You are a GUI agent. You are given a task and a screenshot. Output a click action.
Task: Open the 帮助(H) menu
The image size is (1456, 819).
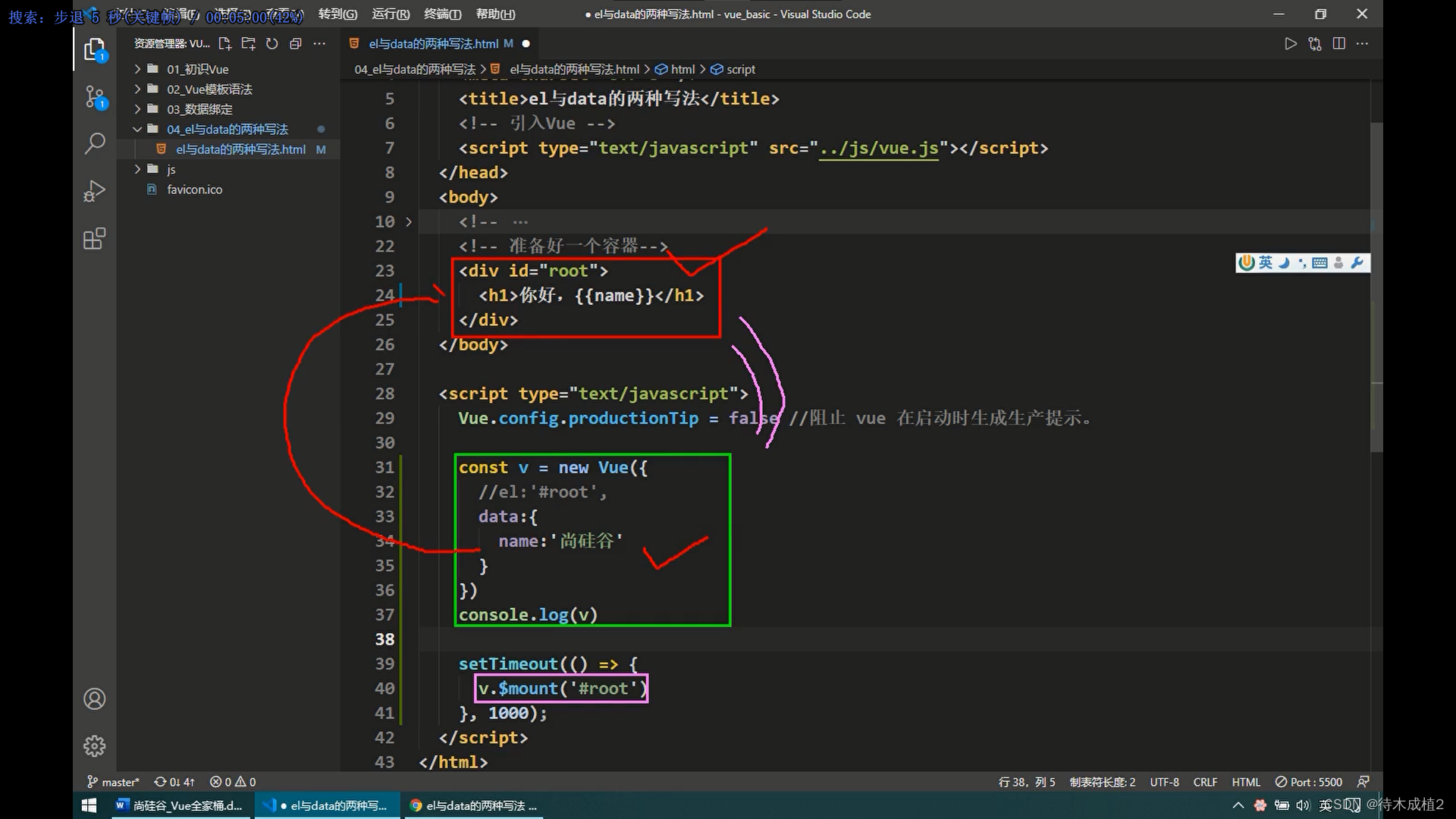[x=495, y=14]
